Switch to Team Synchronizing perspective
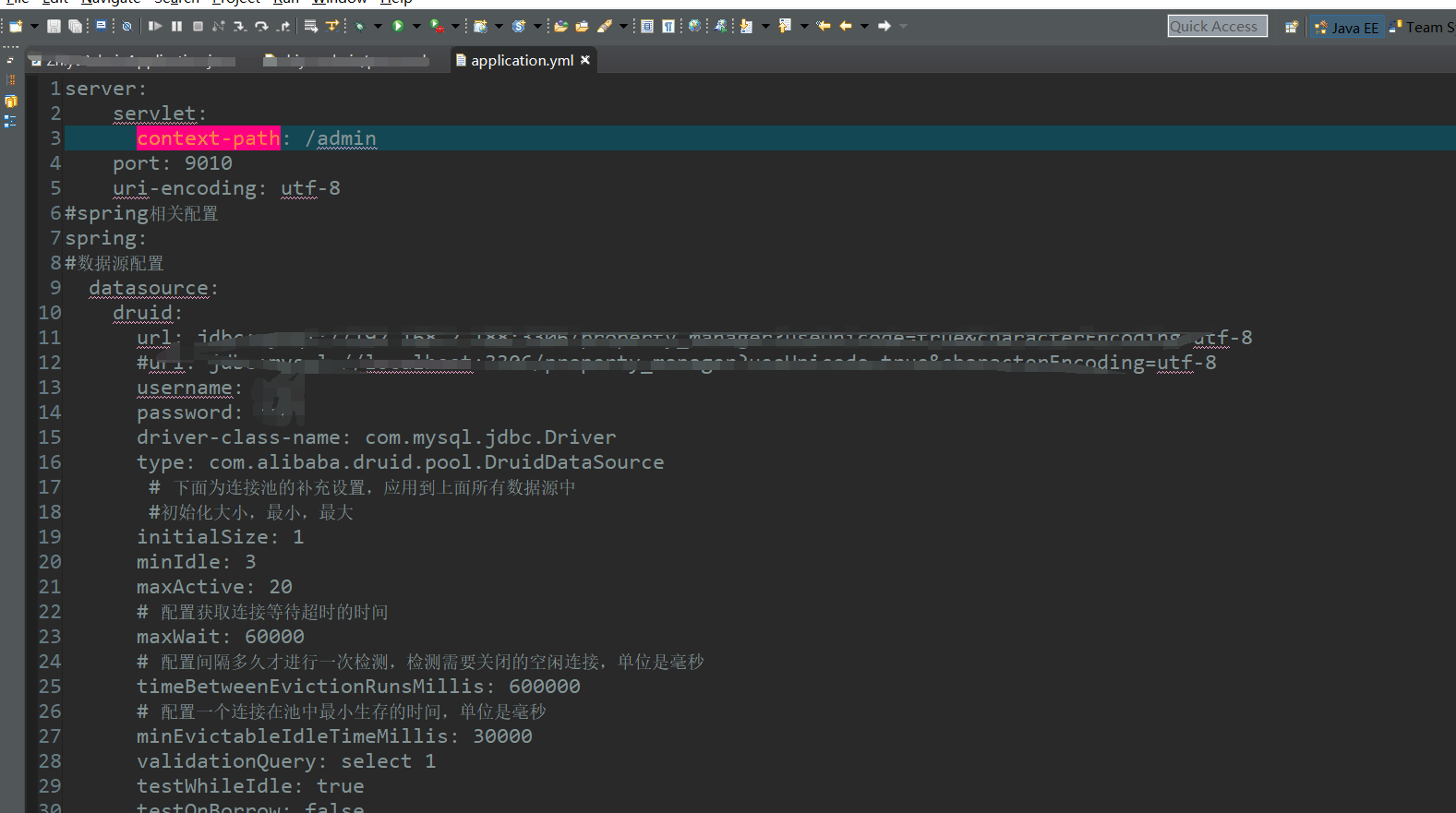 tap(1422, 28)
